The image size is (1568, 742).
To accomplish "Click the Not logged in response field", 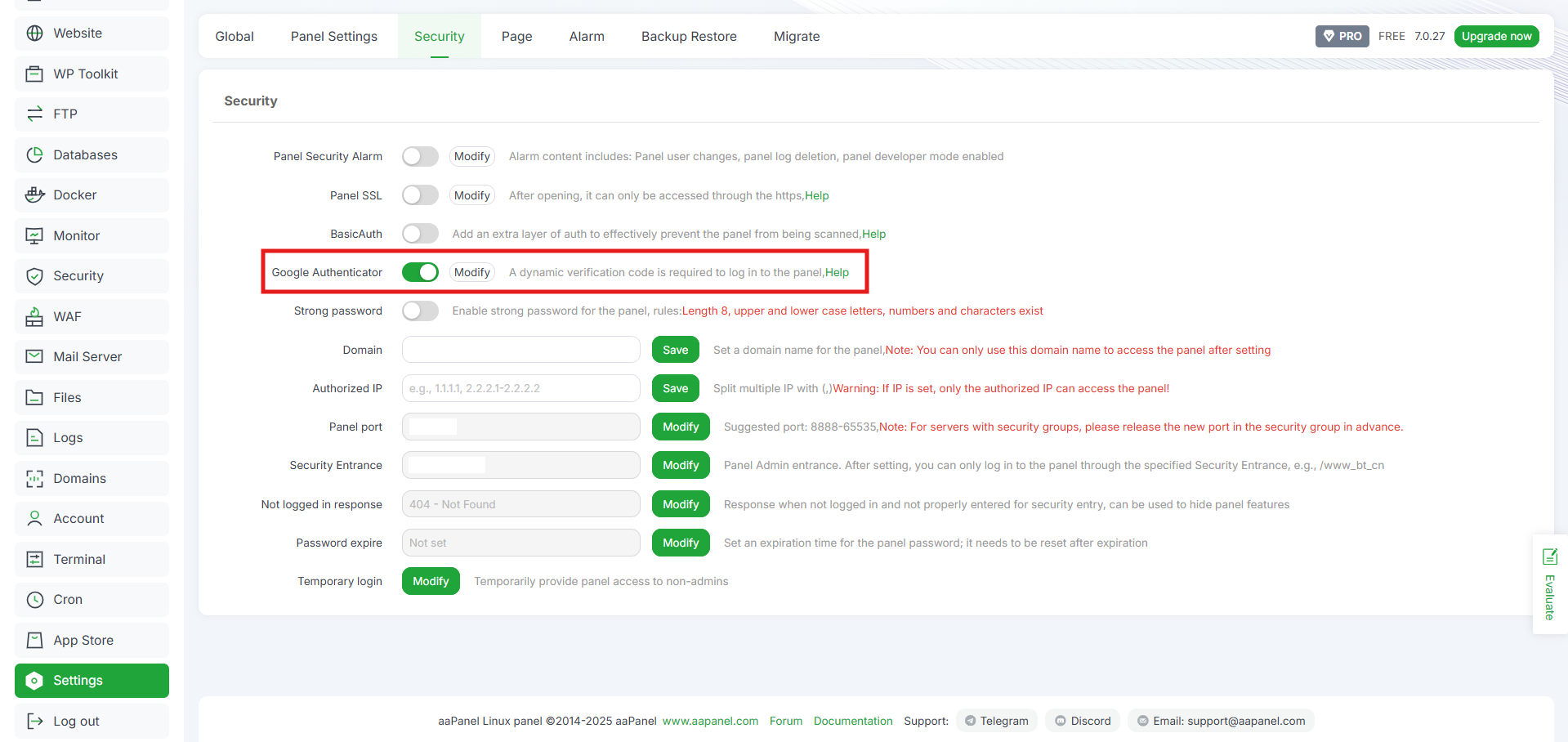I will (521, 504).
